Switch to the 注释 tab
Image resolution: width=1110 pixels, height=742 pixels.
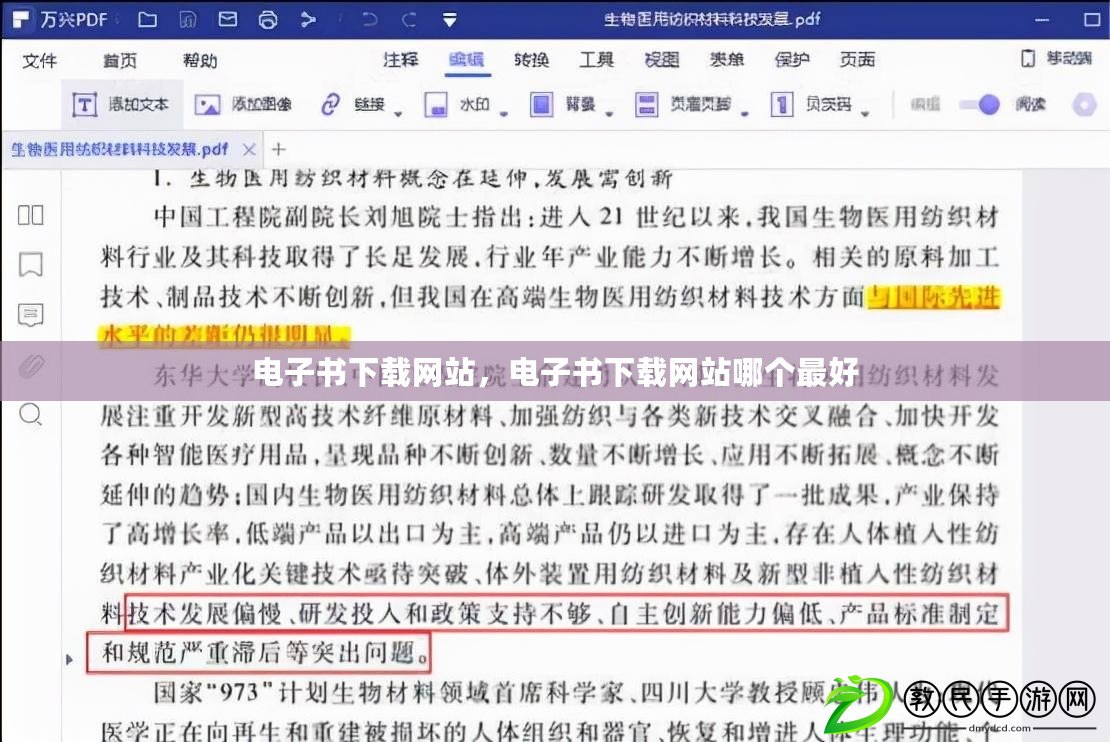point(401,59)
